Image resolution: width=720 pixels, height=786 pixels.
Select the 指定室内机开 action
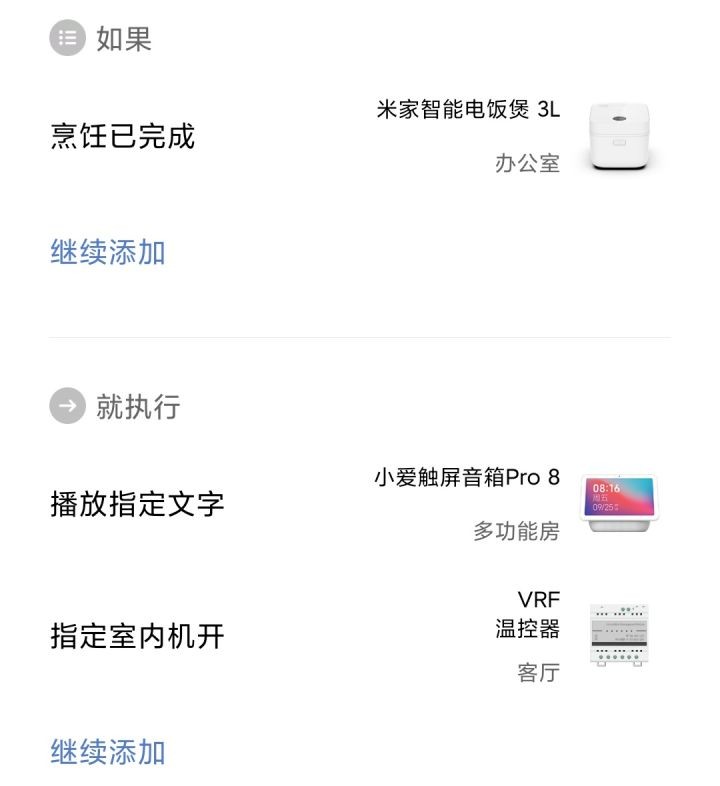137,636
